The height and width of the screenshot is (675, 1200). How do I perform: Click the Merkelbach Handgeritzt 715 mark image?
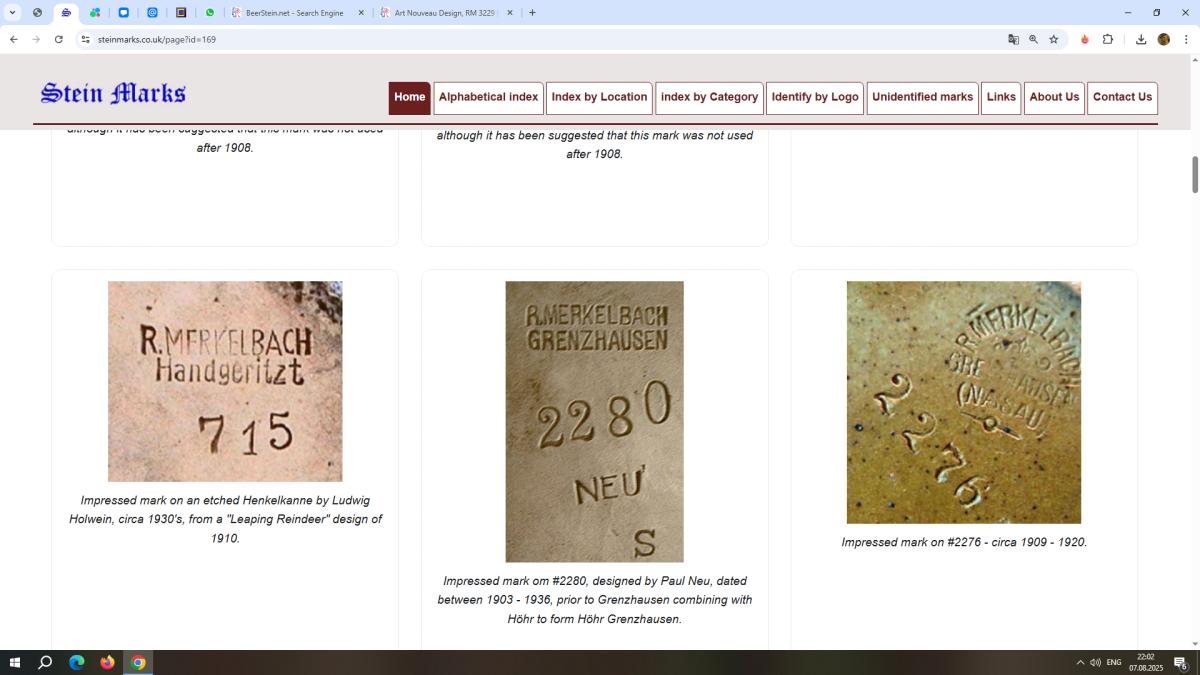(225, 381)
